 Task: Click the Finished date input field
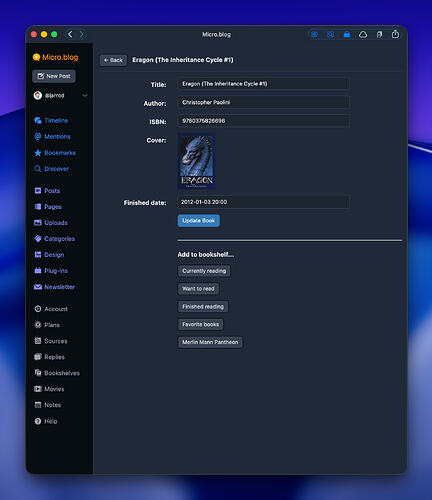tap(263, 202)
